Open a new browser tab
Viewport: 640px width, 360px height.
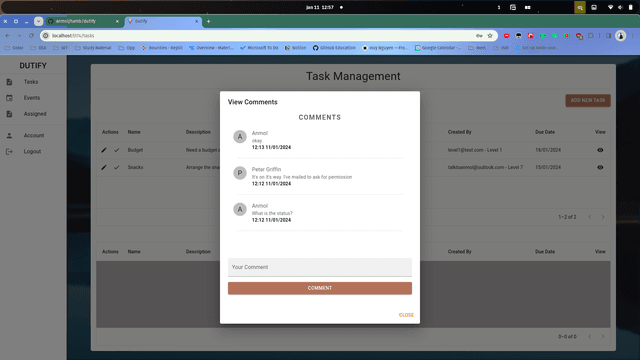tap(208, 21)
